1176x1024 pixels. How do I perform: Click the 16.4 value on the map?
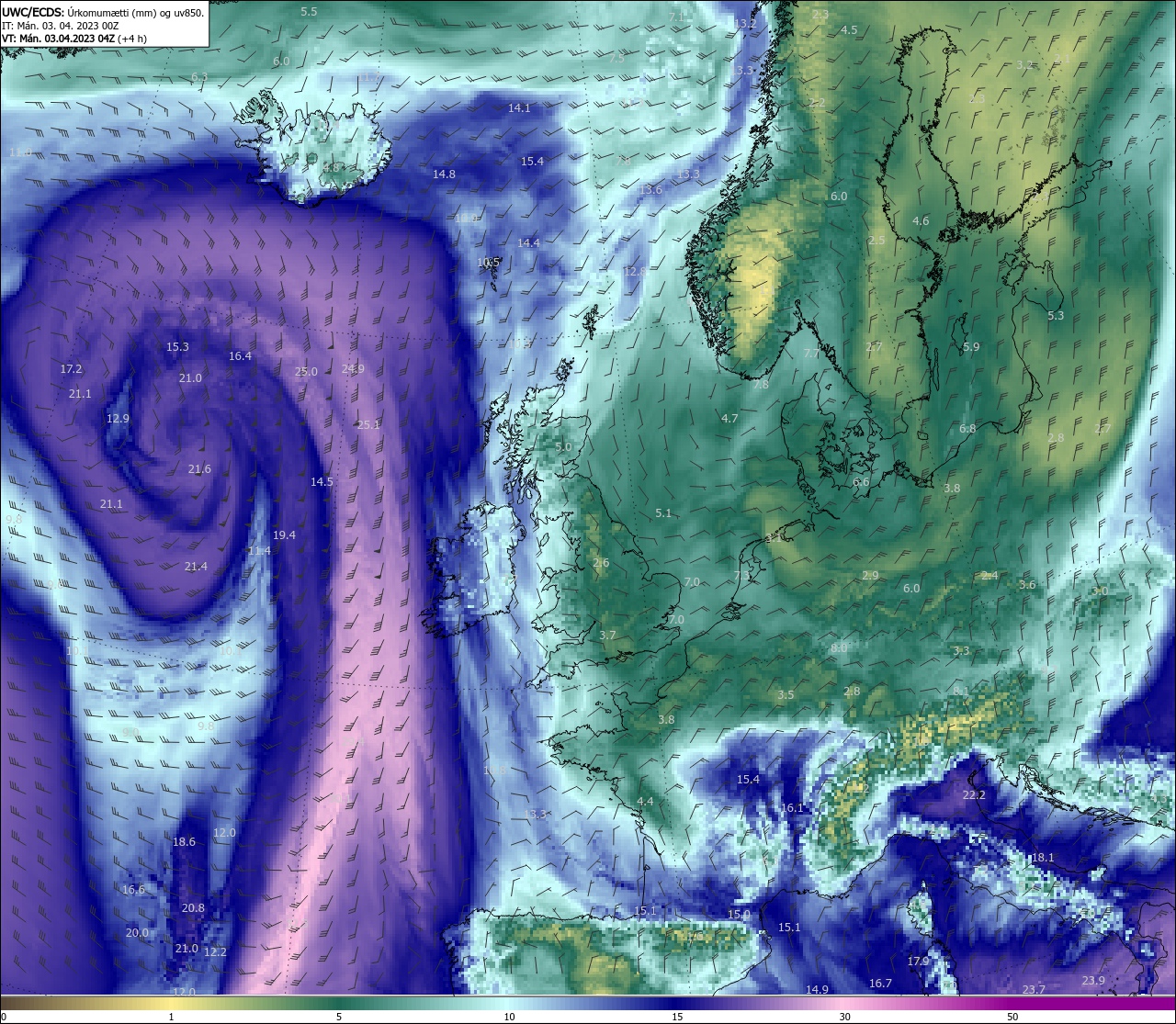pos(240,356)
